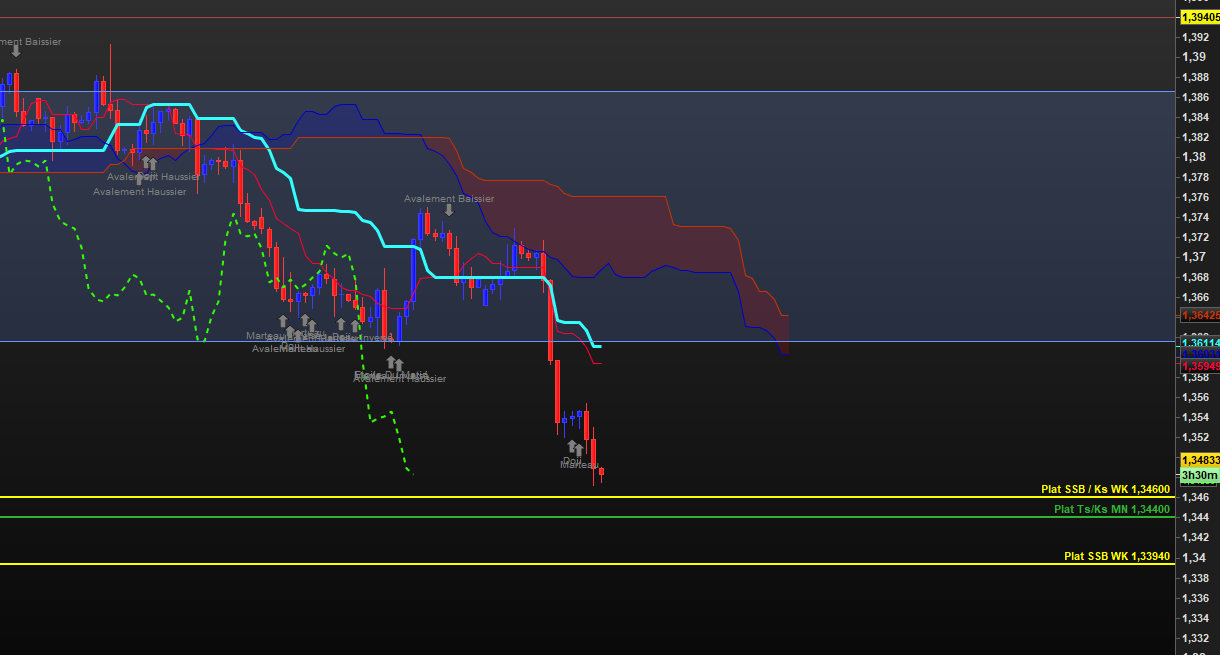1220x655 pixels.
Task: Select the 'Plat SSB WK 1,33940' label
Action: pos(1116,556)
